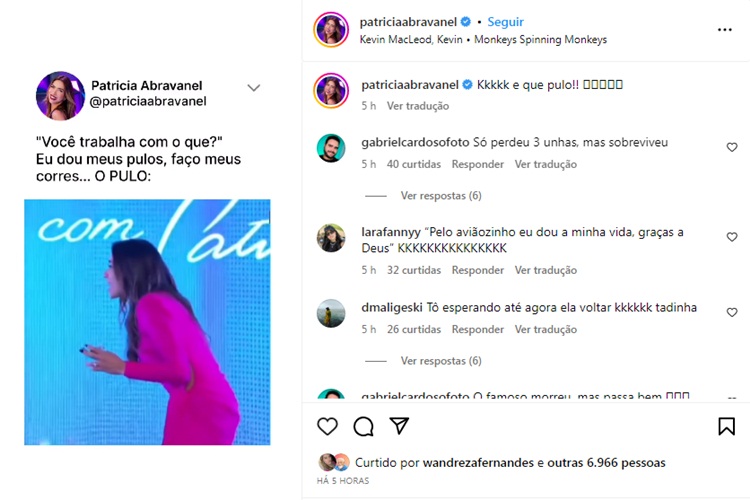This screenshot has width=750, height=500.
Task: Like gabrielcardosofoto's comment about 3 unhas
Action: [732, 147]
